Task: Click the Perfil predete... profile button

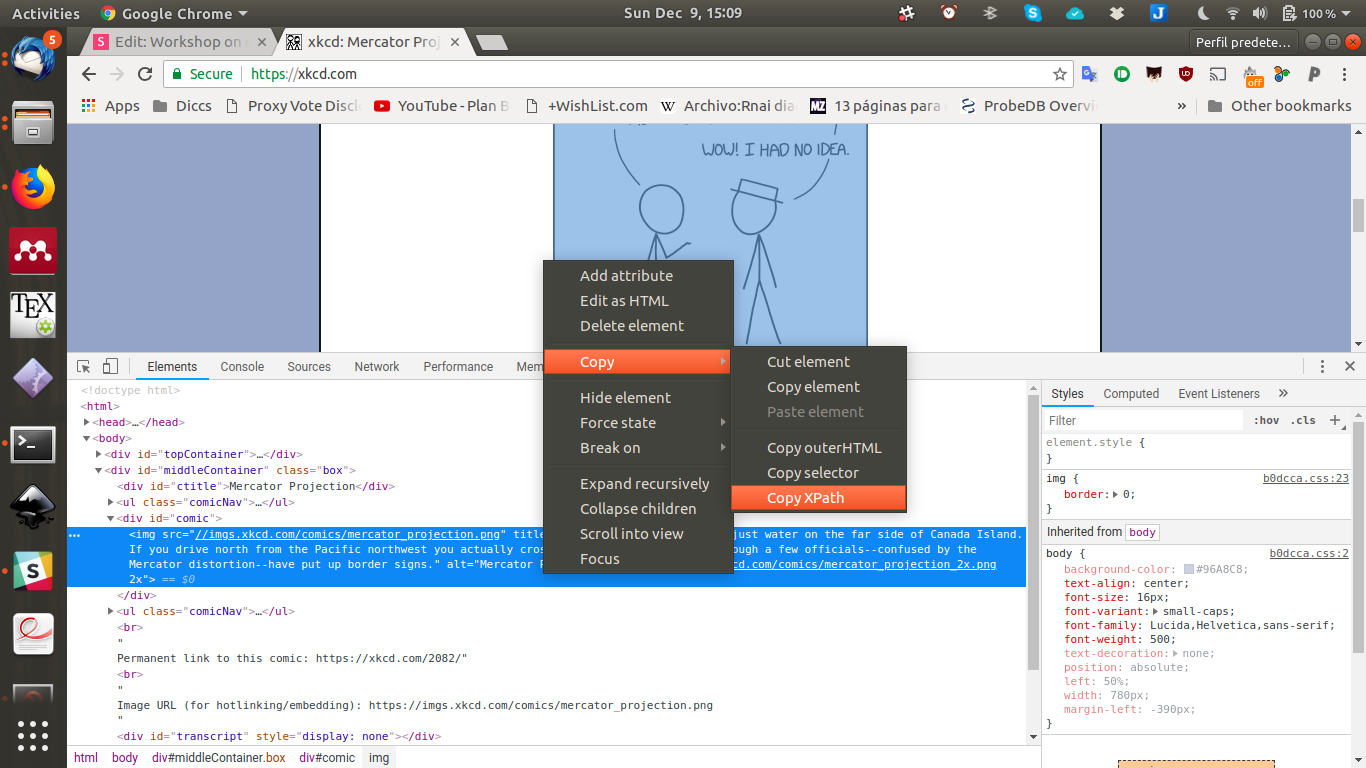Action: coord(1245,42)
